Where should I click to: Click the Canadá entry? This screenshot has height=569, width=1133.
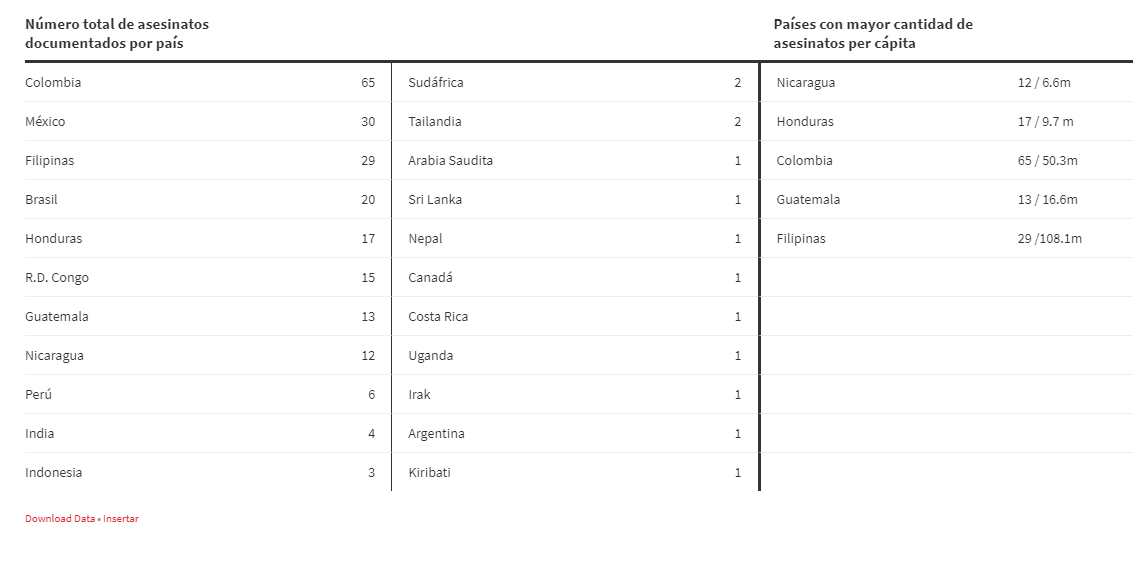click(430, 278)
